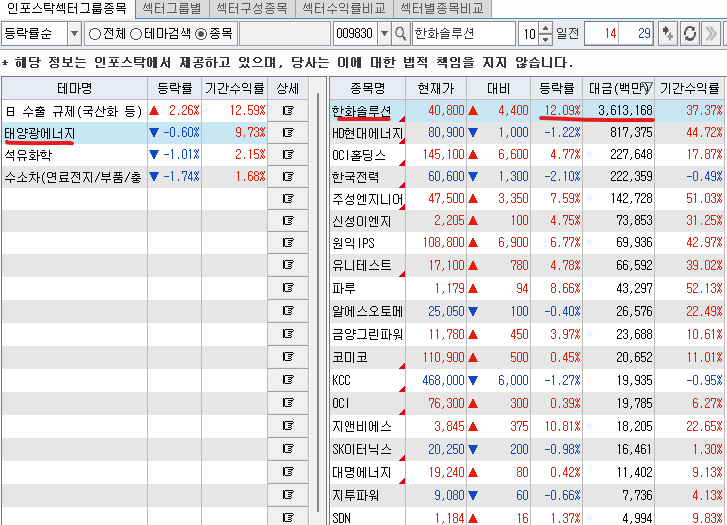This screenshot has height=525, width=727.
Task: Sort by 테마명 column header
Action: click(74, 88)
